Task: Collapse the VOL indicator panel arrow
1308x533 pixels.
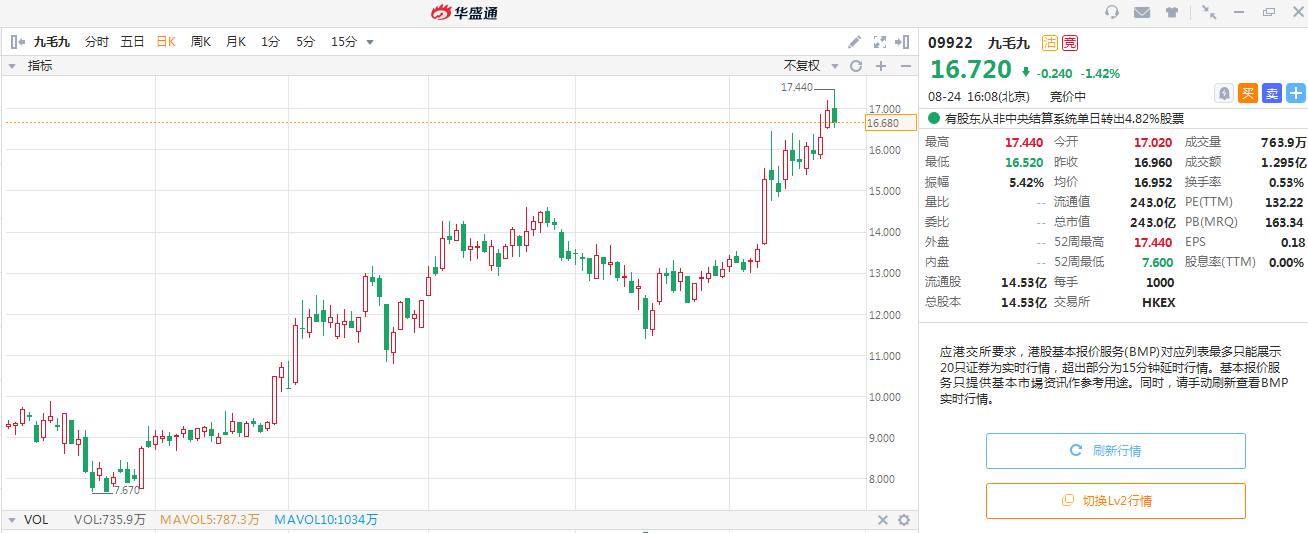Action: [x=11, y=520]
